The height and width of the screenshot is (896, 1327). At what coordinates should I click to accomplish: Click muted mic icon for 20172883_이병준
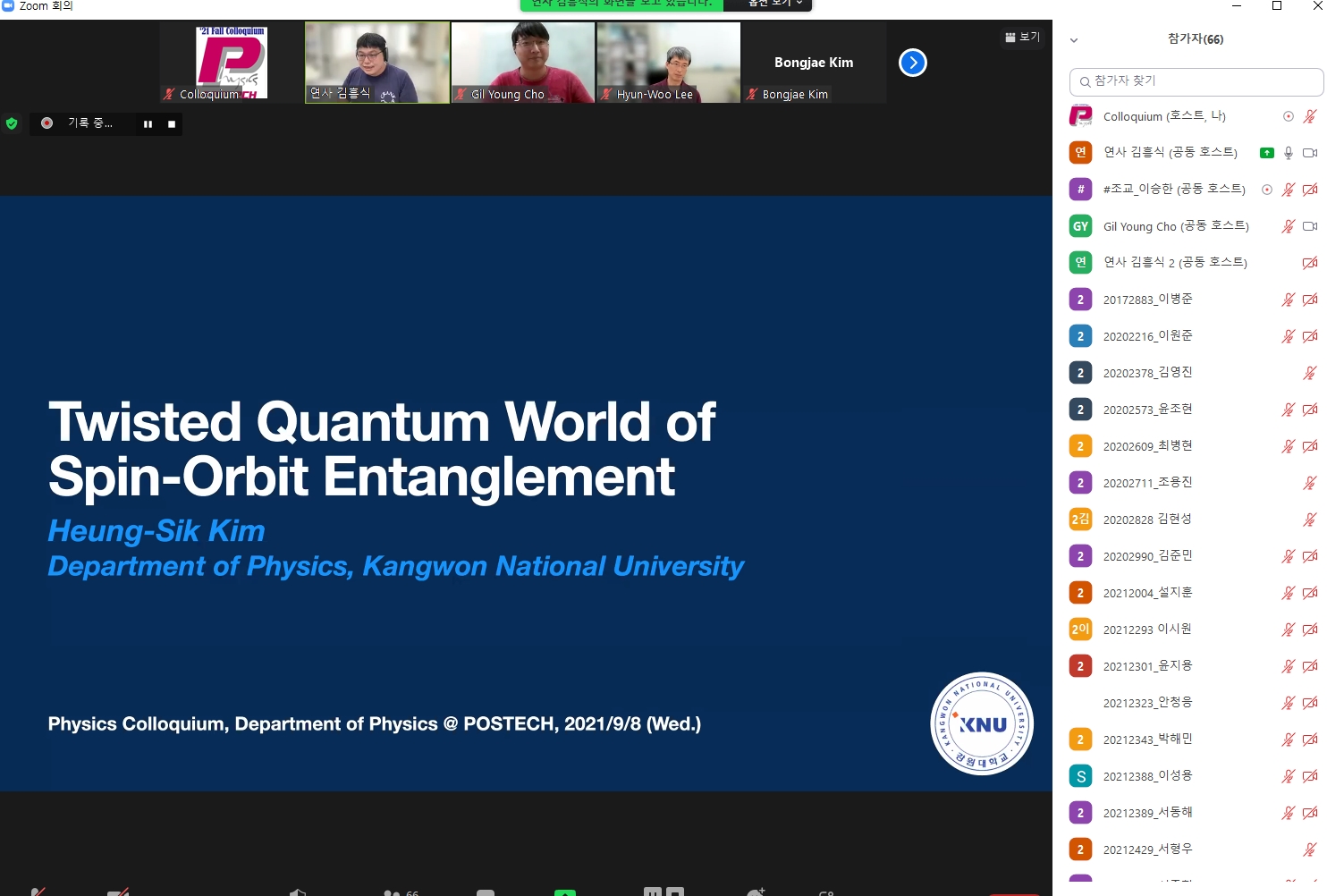[x=1289, y=300]
